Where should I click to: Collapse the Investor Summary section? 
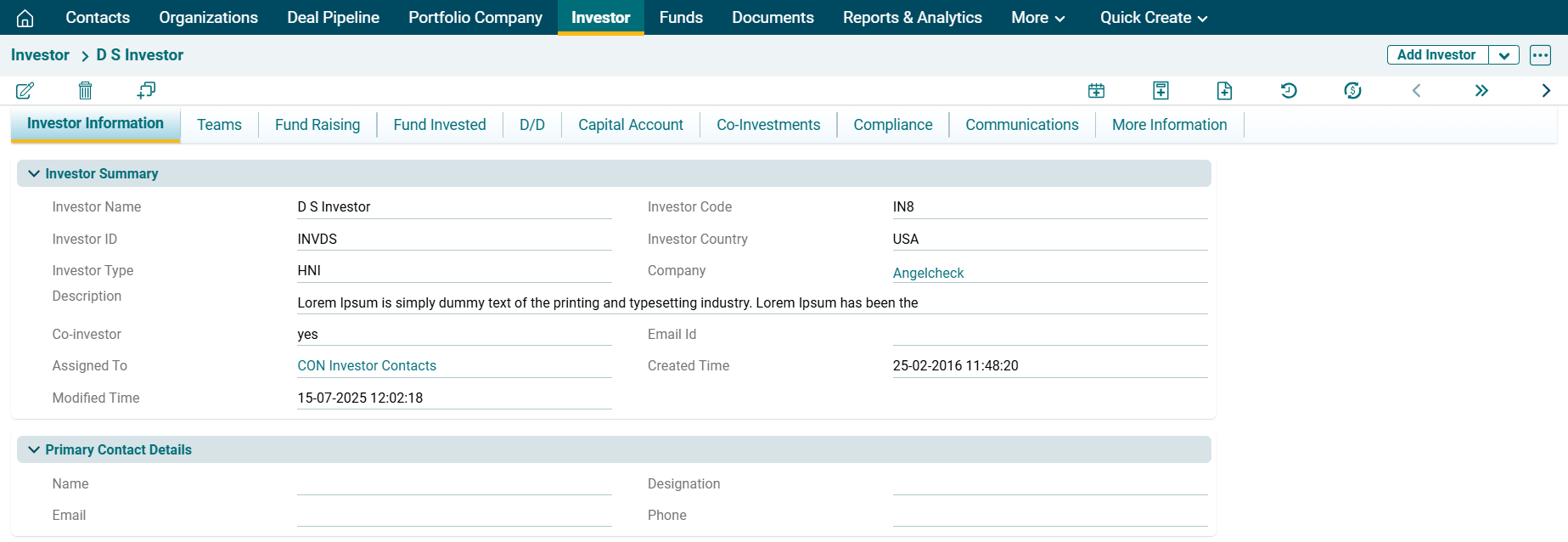[x=34, y=173]
